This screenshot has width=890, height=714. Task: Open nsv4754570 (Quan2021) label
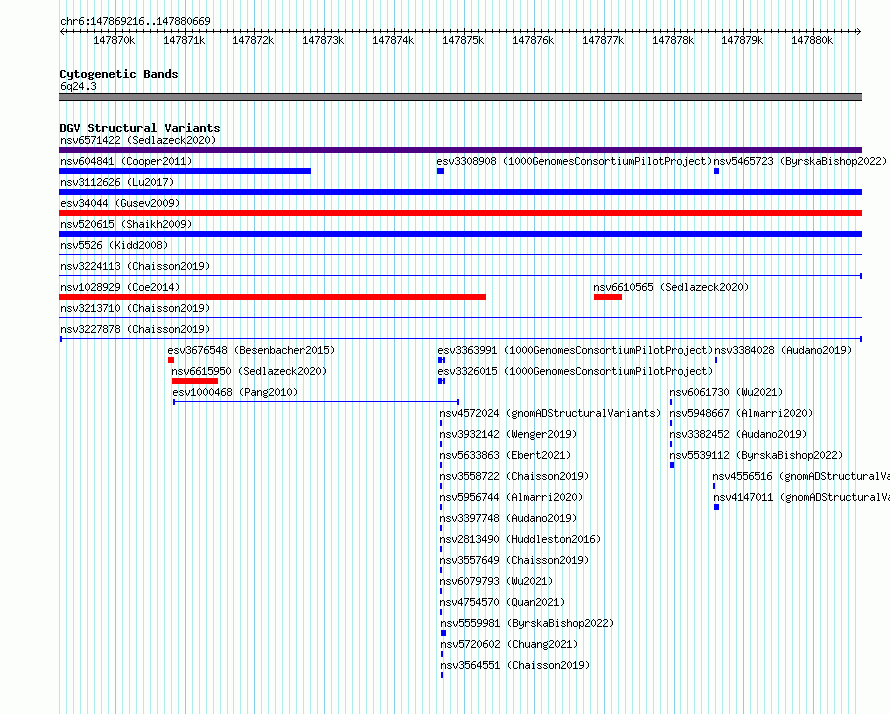coord(502,602)
